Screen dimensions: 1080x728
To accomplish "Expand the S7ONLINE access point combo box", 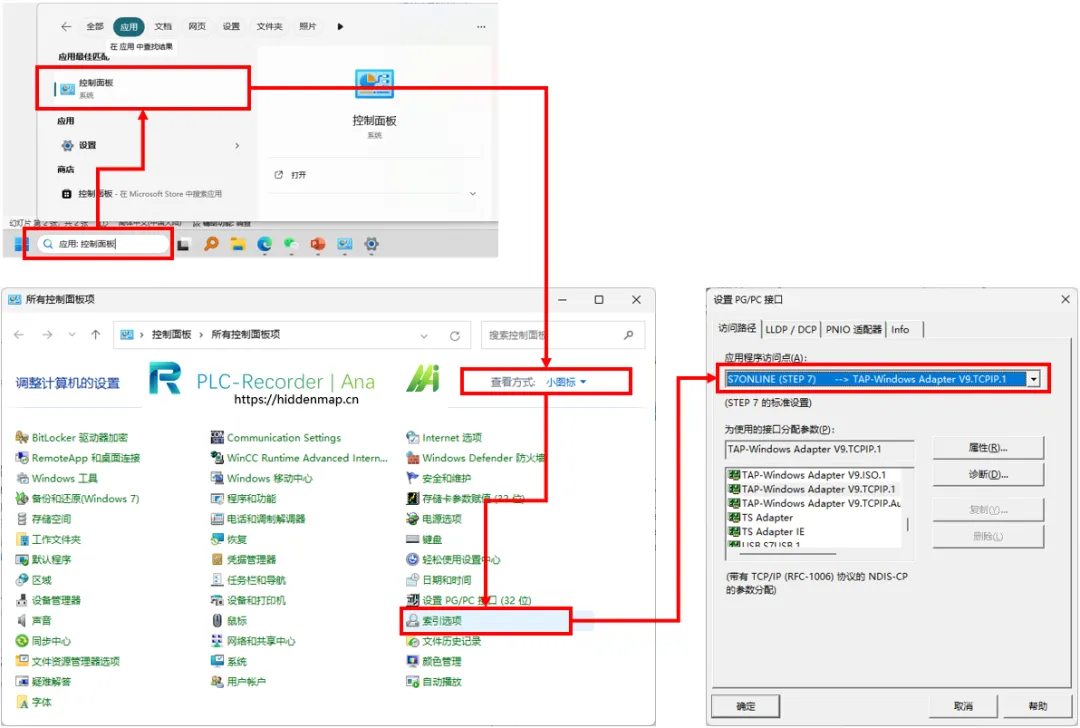I will pos(1033,379).
